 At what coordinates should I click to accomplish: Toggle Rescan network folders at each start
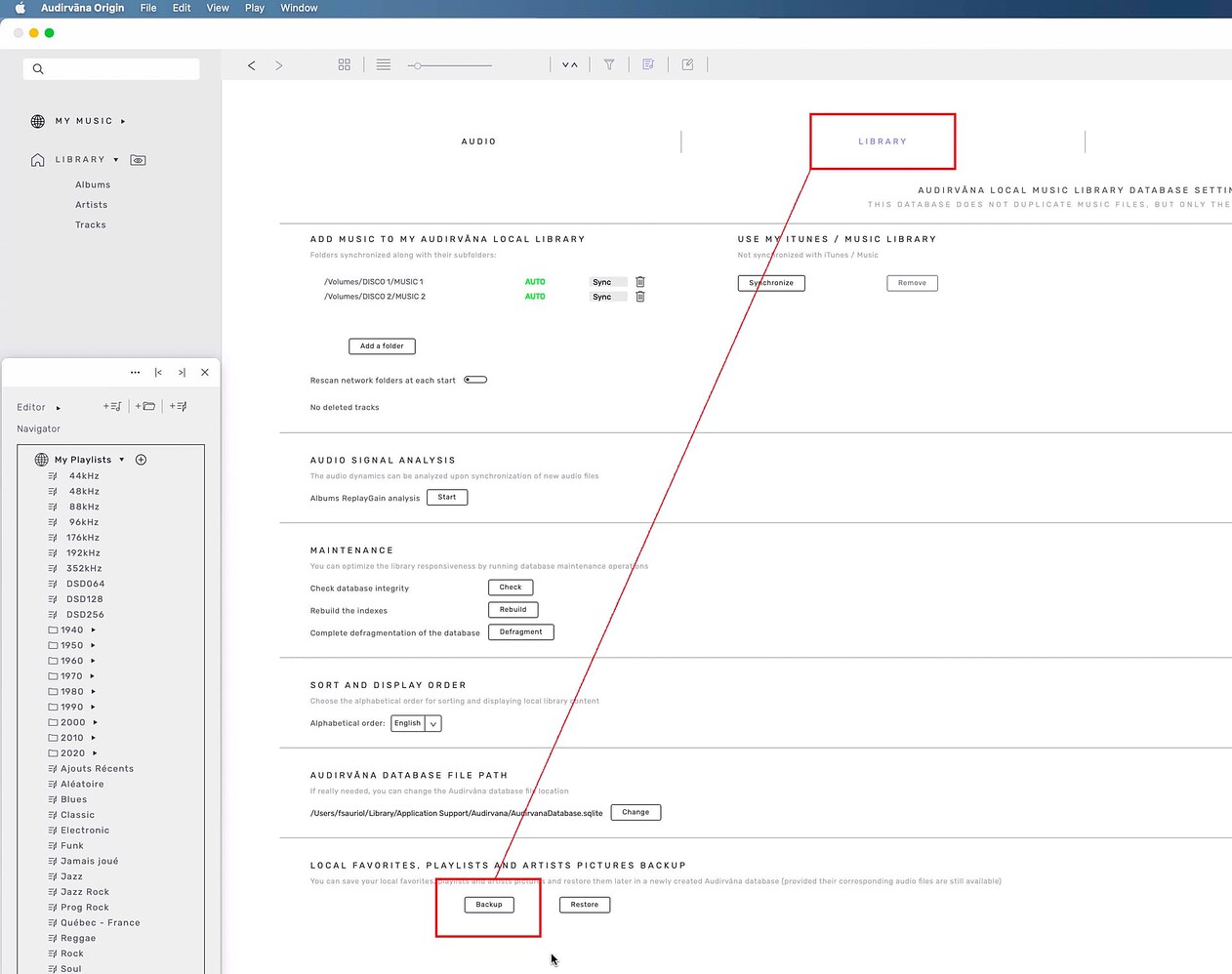click(475, 380)
